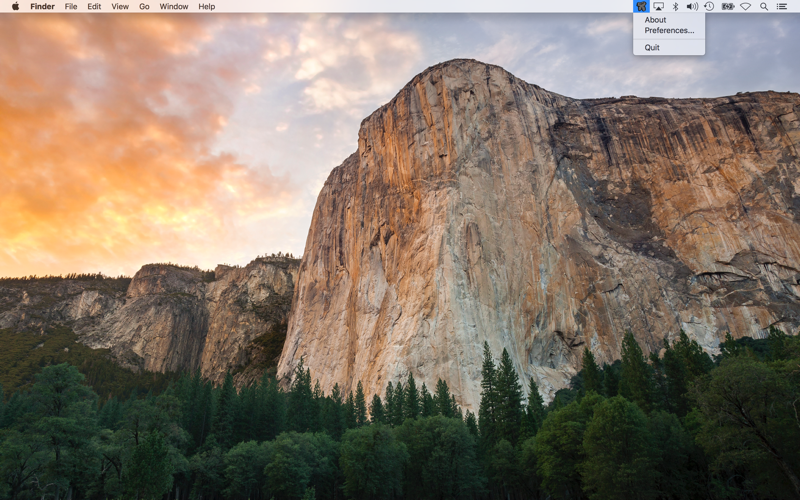Open the File menu

pos(71,6)
